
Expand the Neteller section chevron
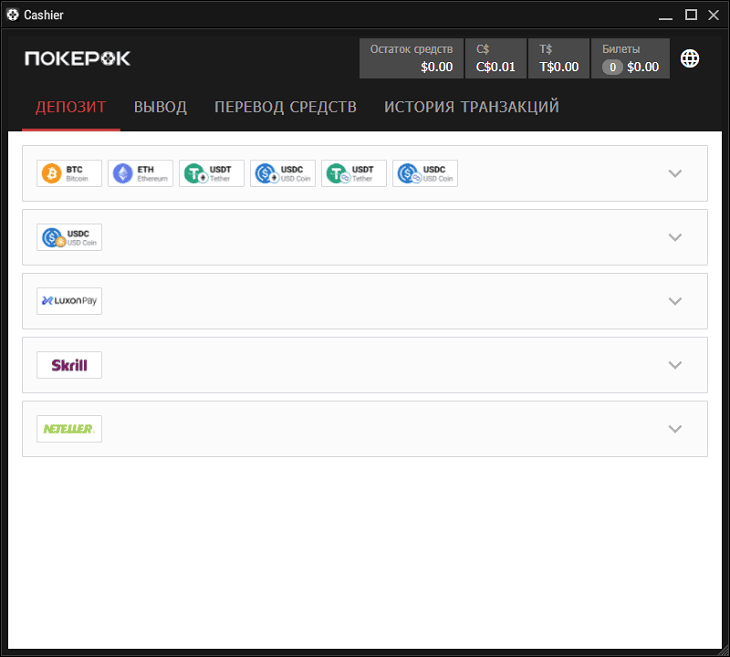click(675, 429)
